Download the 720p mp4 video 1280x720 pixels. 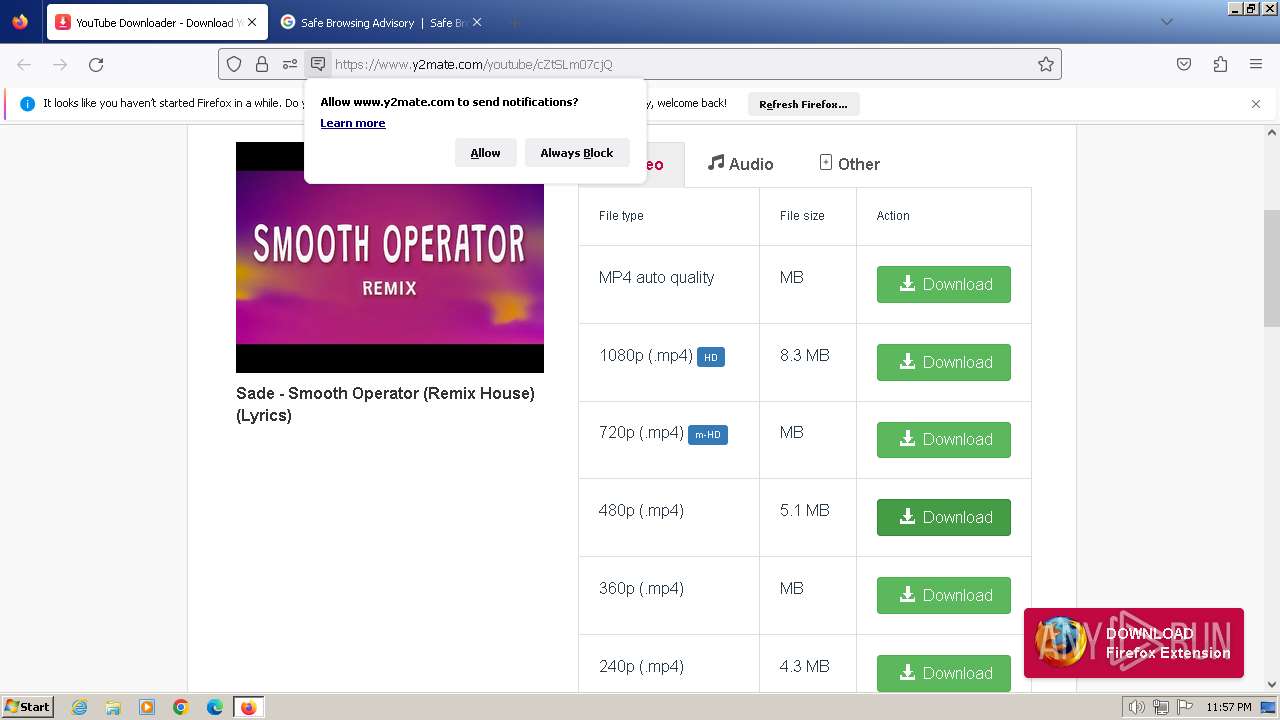pyautogui.click(x=944, y=439)
